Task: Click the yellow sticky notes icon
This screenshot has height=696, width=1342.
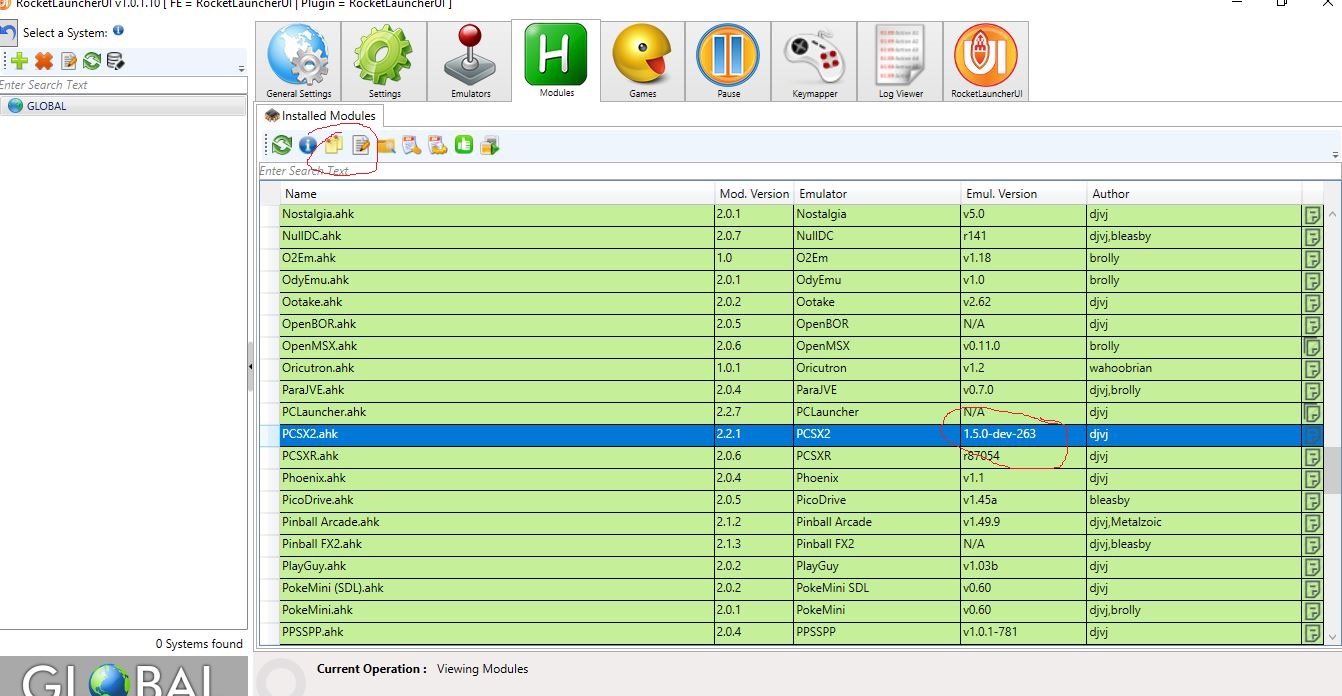Action: point(334,146)
